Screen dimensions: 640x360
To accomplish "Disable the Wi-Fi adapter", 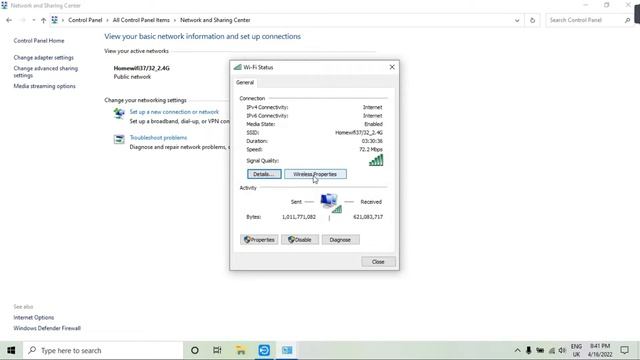I will [x=300, y=240].
